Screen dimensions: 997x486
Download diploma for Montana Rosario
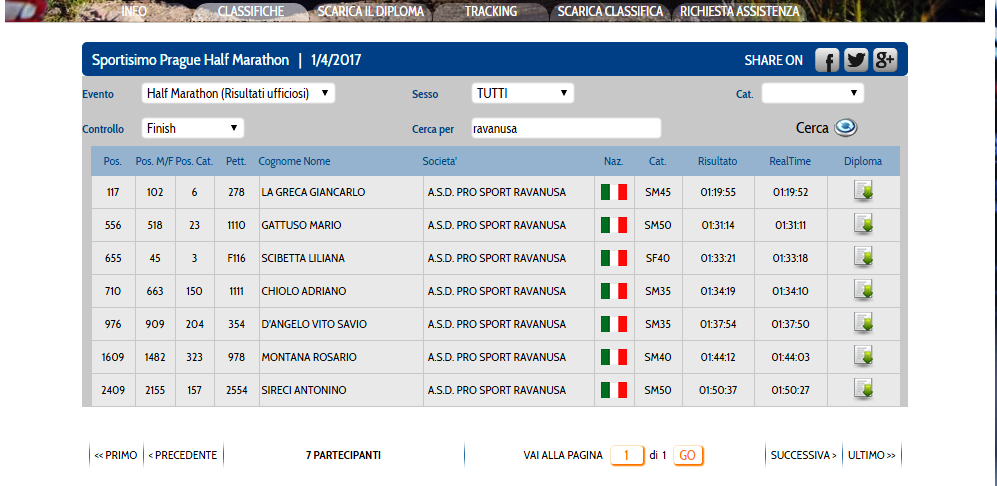tap(863, 357)
